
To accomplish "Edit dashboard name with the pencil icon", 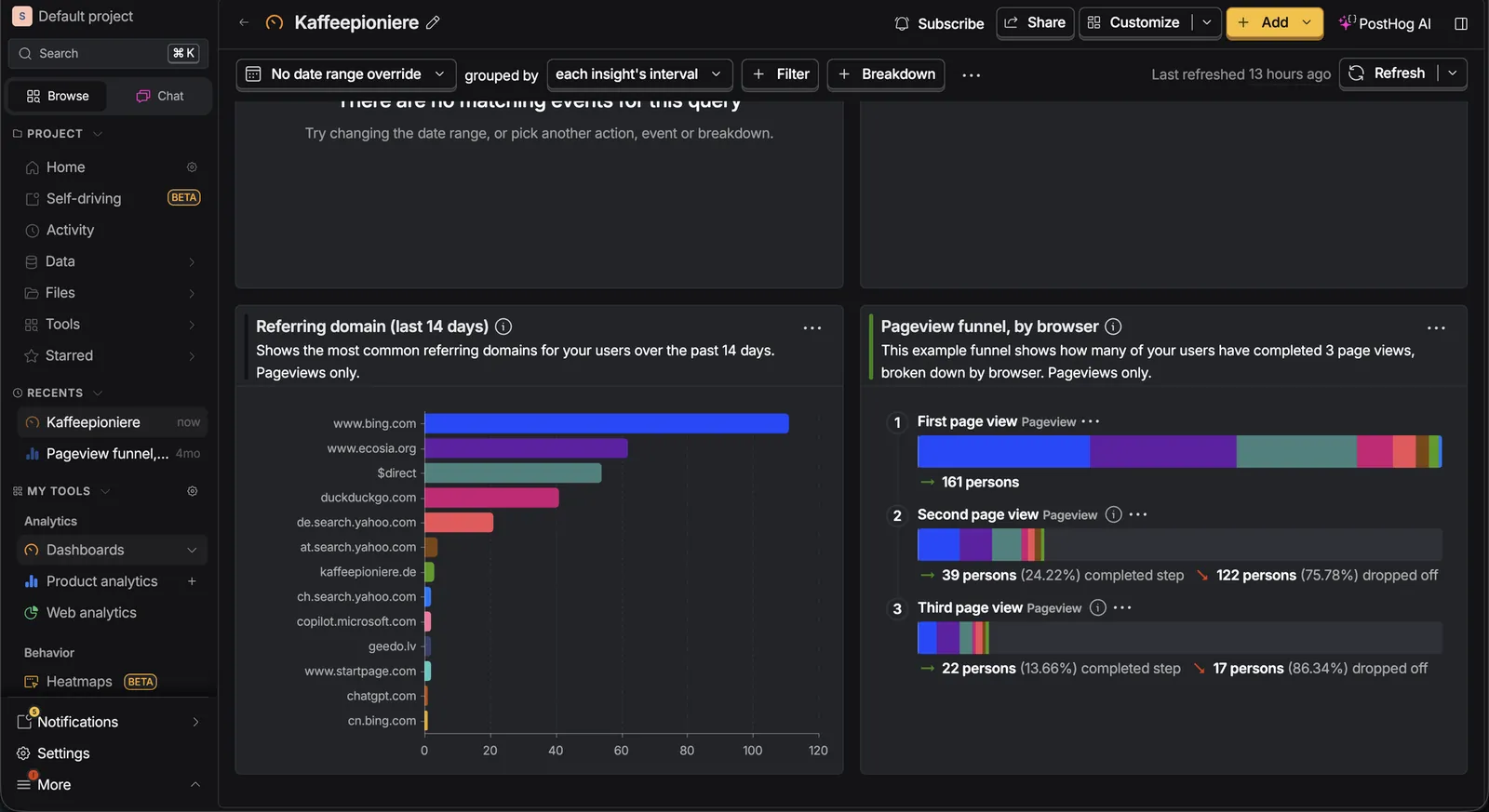I will (433, 22).
